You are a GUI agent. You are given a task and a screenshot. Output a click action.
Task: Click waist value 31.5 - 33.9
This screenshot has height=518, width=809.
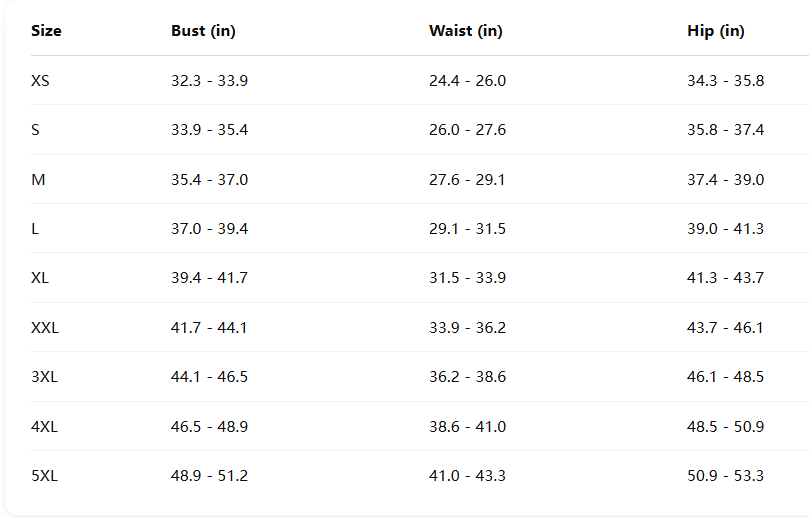(x=467, y=278)
